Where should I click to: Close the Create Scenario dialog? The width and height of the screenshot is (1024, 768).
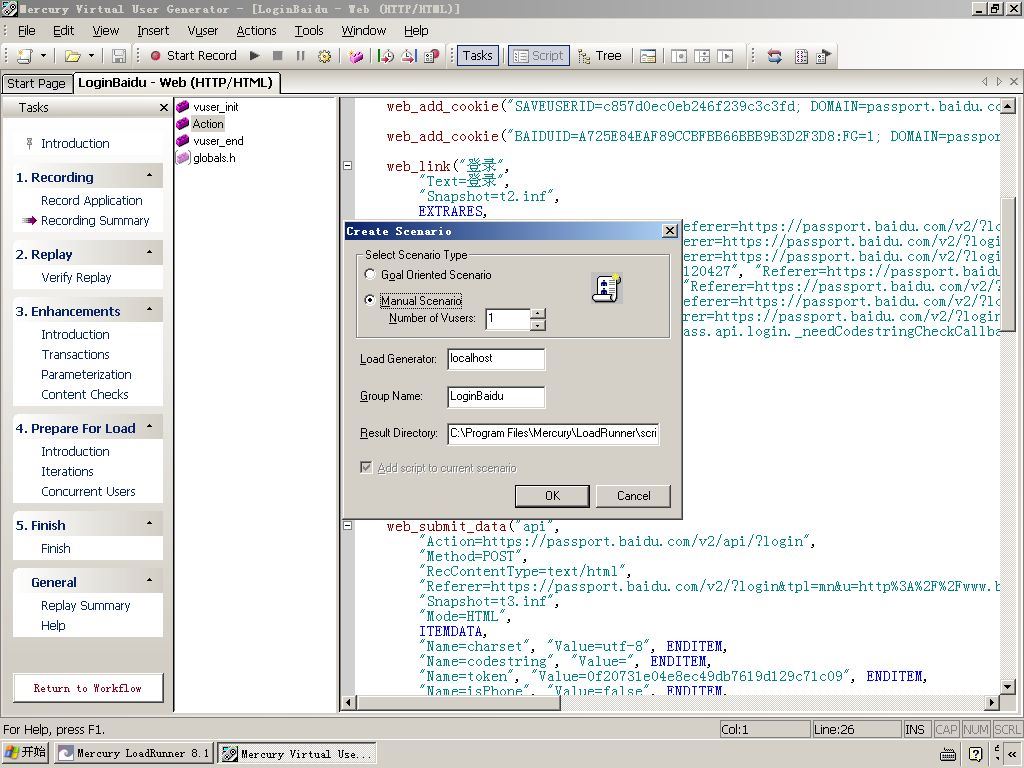[669, 231]
